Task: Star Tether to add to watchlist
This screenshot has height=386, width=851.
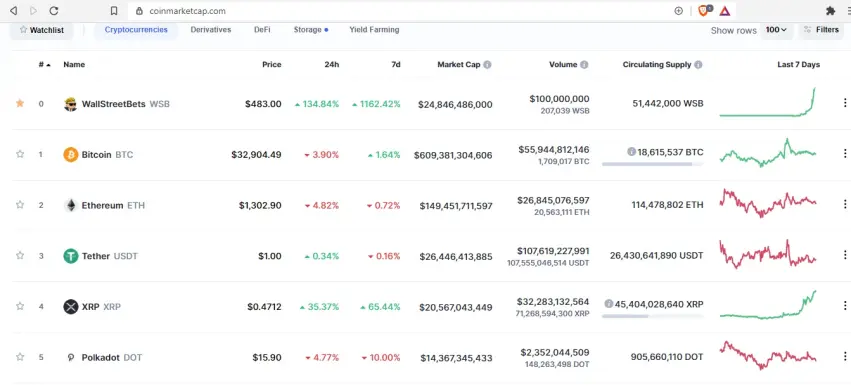Action: (20, 255)
